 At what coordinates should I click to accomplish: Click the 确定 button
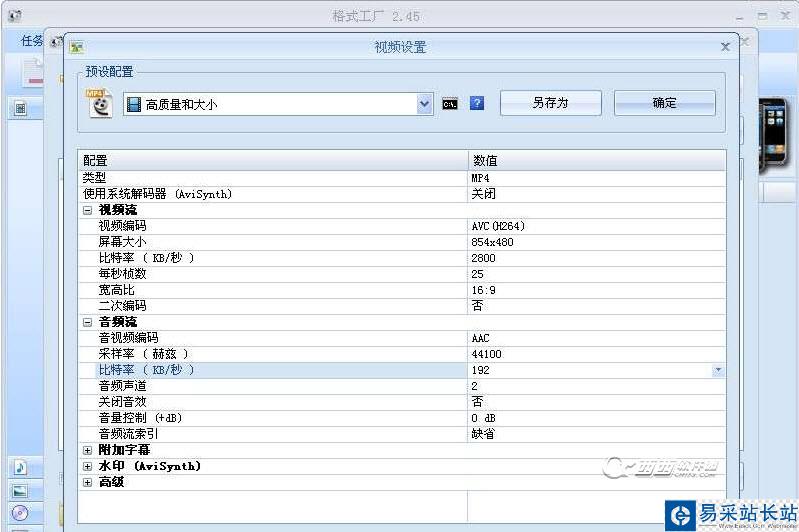pyautogui.click(x=664, y=103)
